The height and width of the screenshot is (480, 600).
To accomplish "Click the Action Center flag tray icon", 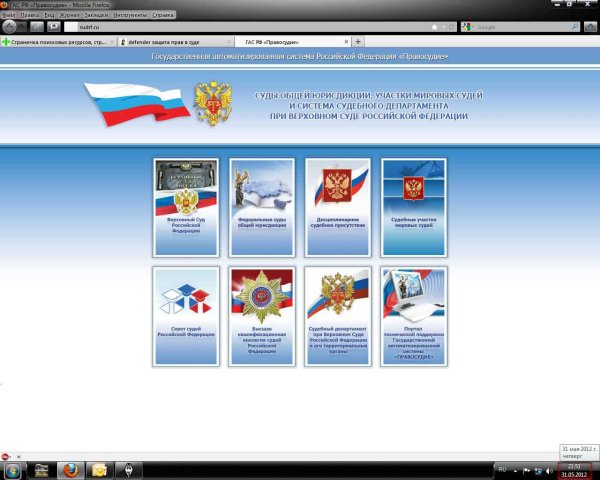I will [x=527, y=471].
